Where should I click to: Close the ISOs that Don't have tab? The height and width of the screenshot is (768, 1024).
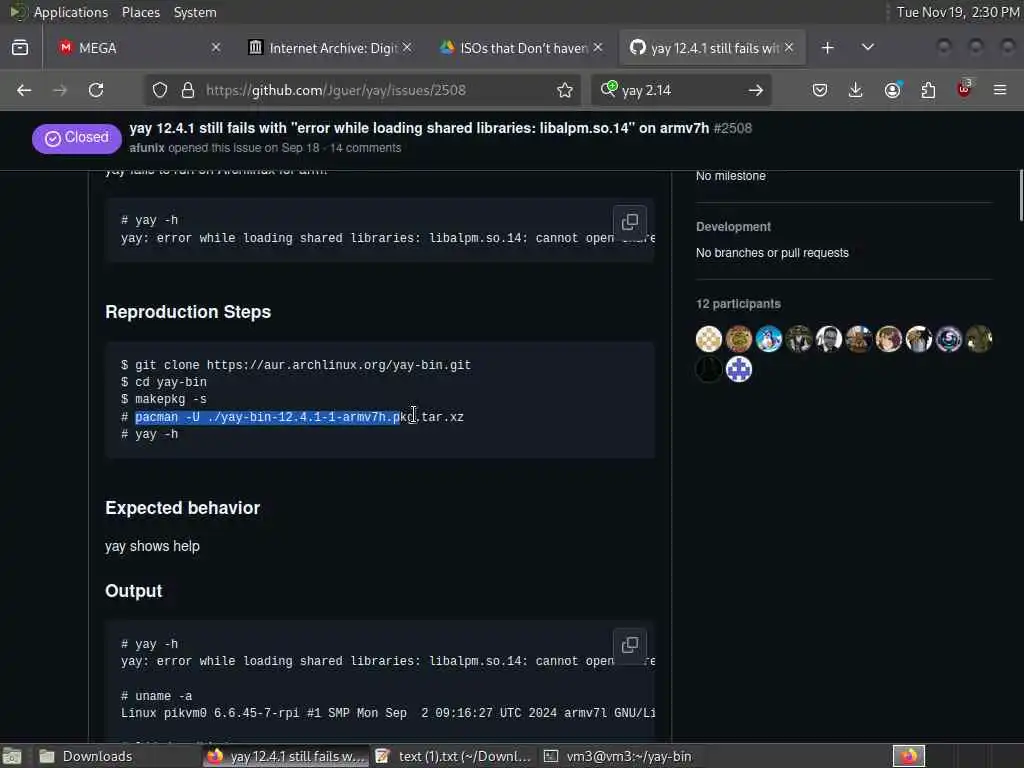point(598,48)
